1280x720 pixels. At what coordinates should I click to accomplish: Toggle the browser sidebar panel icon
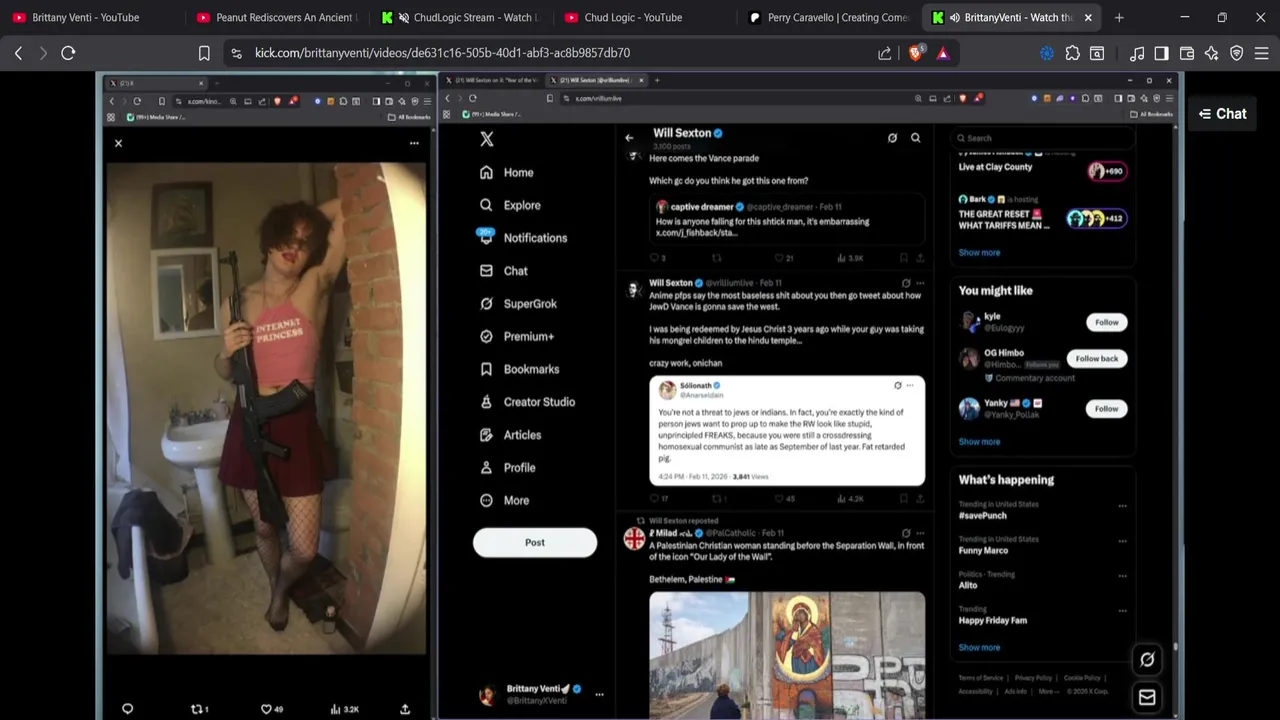1161,53
